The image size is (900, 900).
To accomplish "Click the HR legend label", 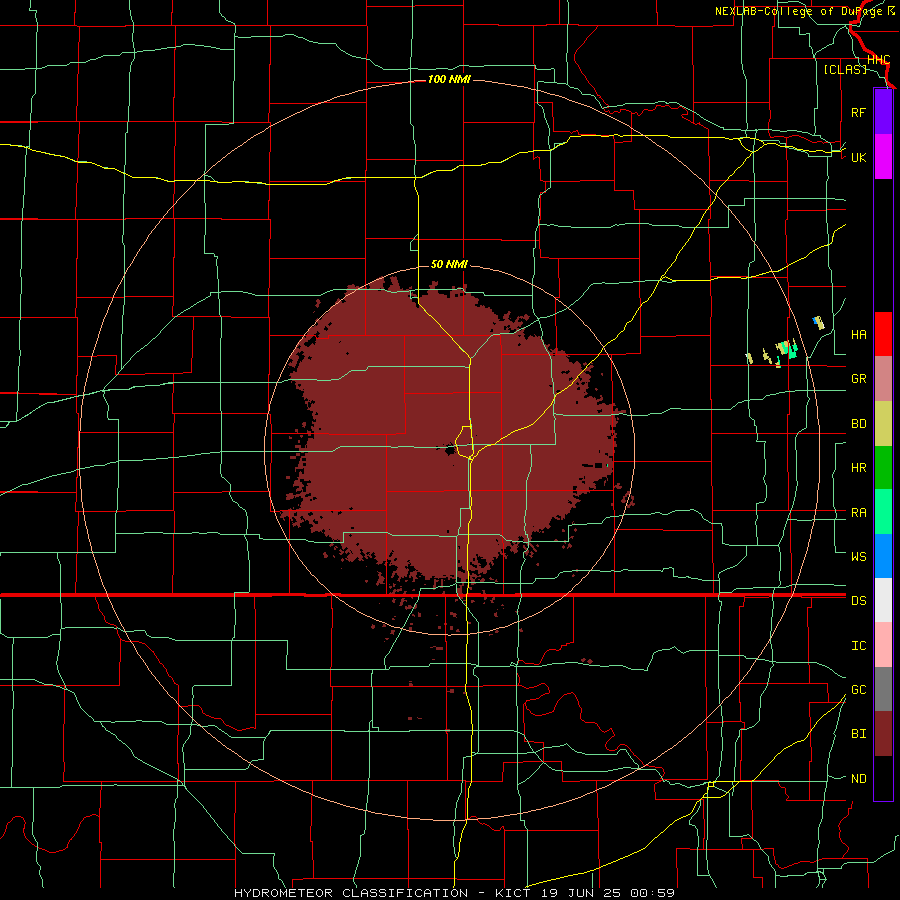I will tap(858, 468).
